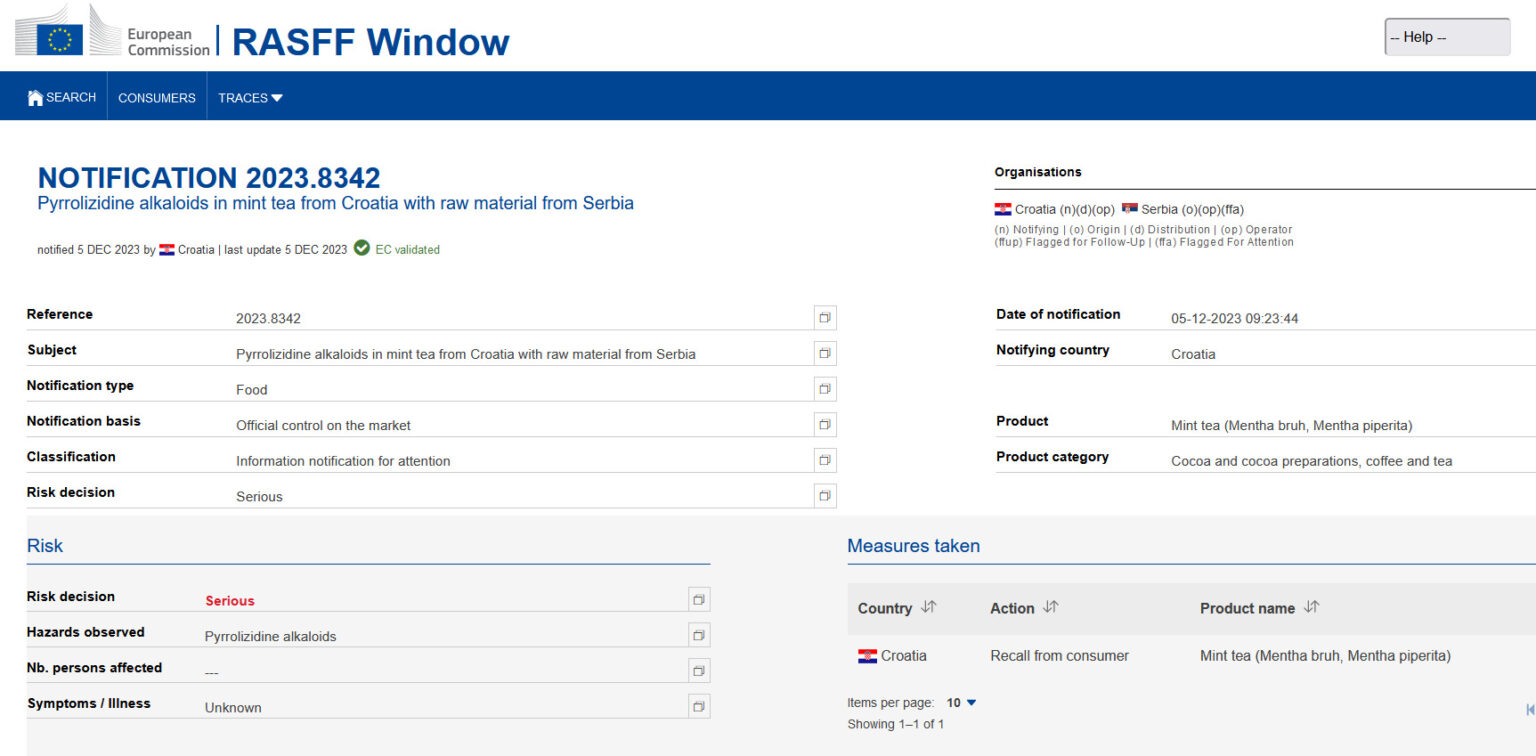Image resolution: width=1536 pixels, height=756 pixels.
Task: Click the EC validated green checkmark
Action: click(x=362, y=249)
